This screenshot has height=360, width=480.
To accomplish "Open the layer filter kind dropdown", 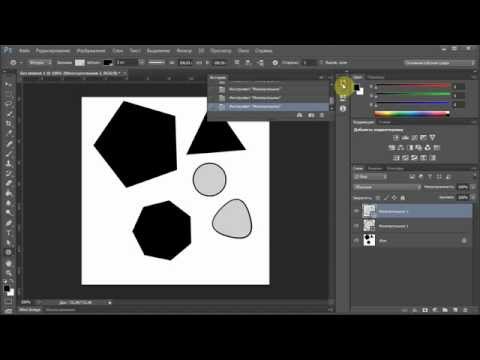I will tap(370, 177).
